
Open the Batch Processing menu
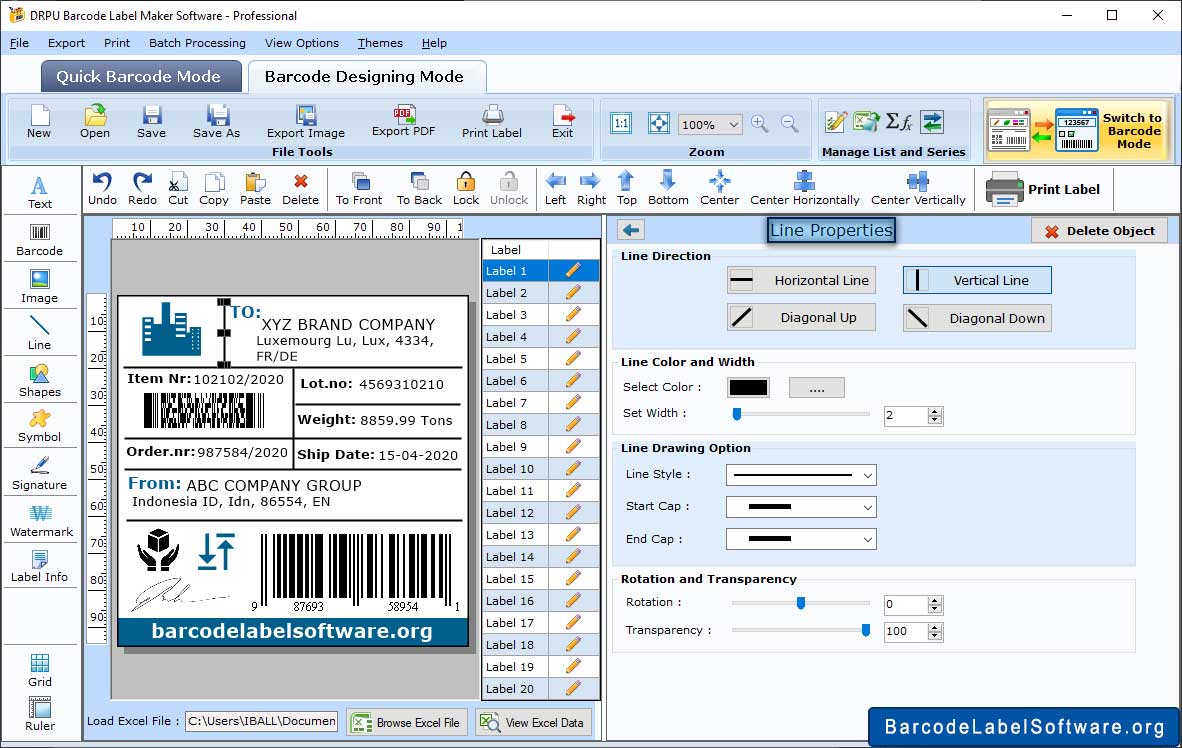pos(198,43)
